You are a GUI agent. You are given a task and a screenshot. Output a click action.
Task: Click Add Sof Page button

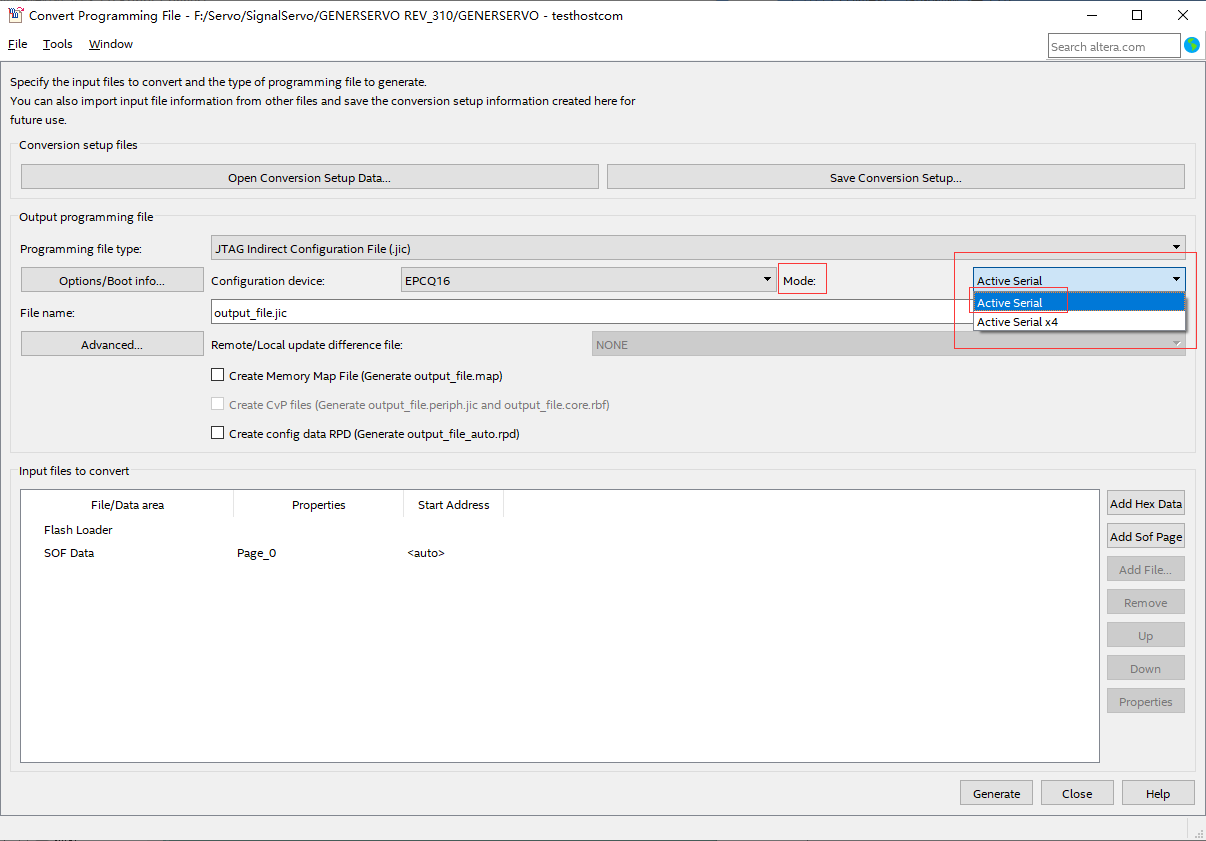(1146, 537)
